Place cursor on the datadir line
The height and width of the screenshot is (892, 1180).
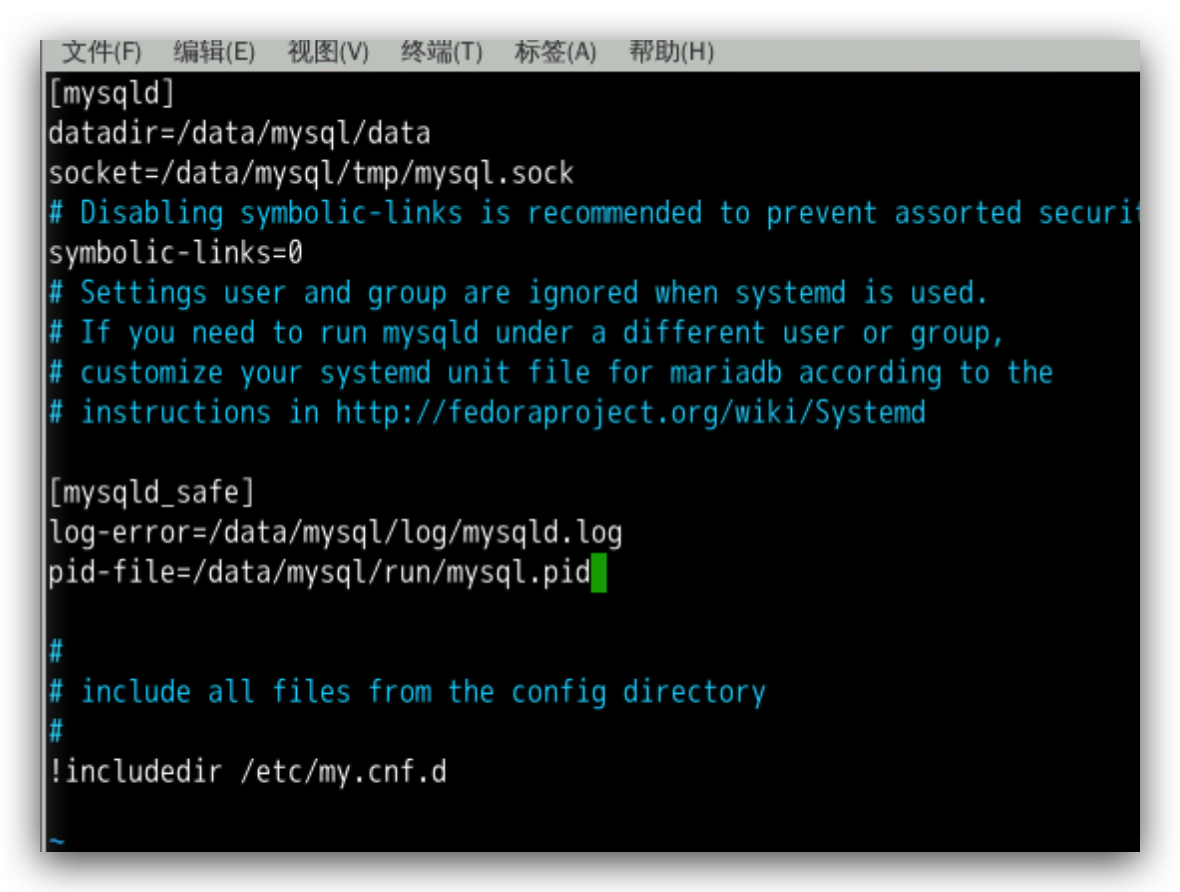click(x=239, y=133)
